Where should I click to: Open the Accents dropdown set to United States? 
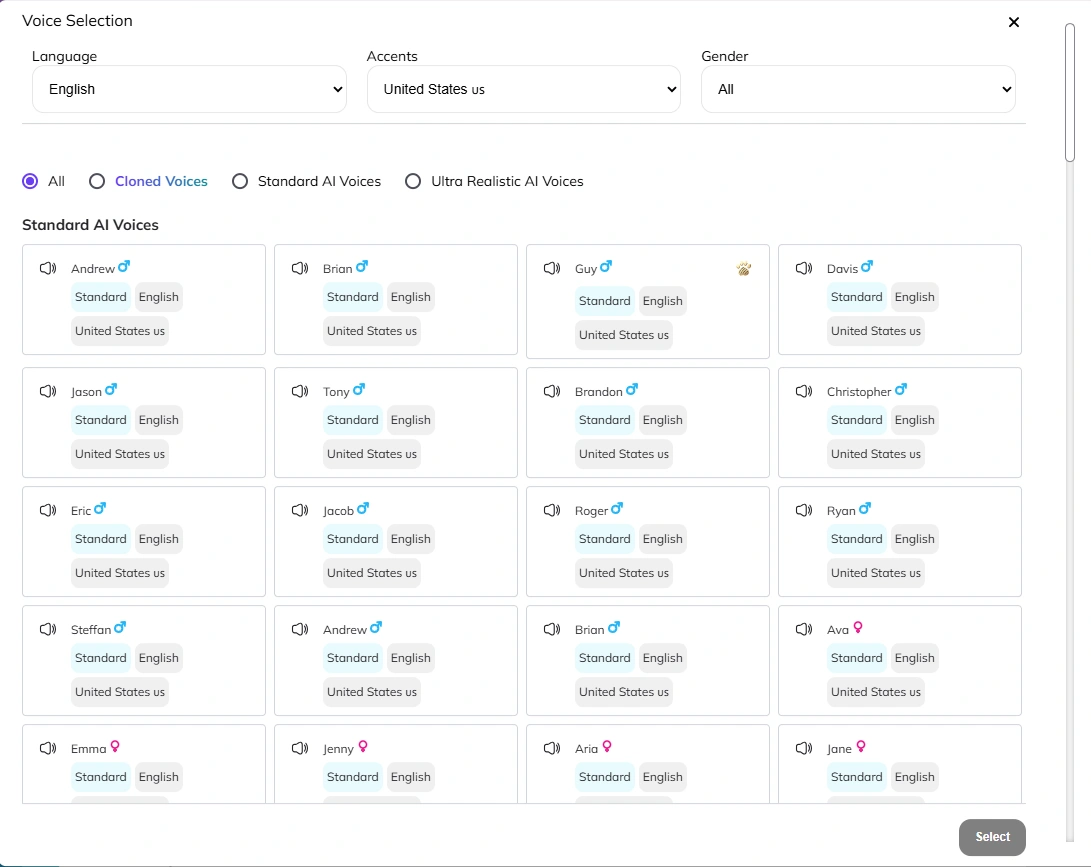pos(524,89)
